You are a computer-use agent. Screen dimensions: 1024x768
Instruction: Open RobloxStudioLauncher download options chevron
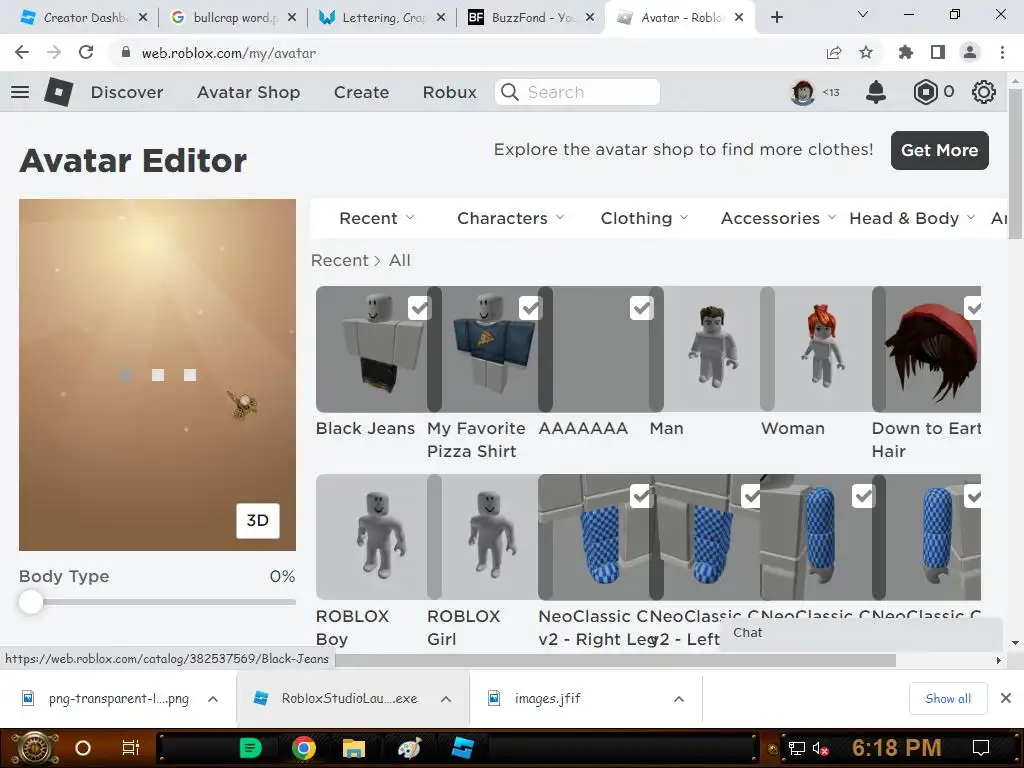pos(446,699)
